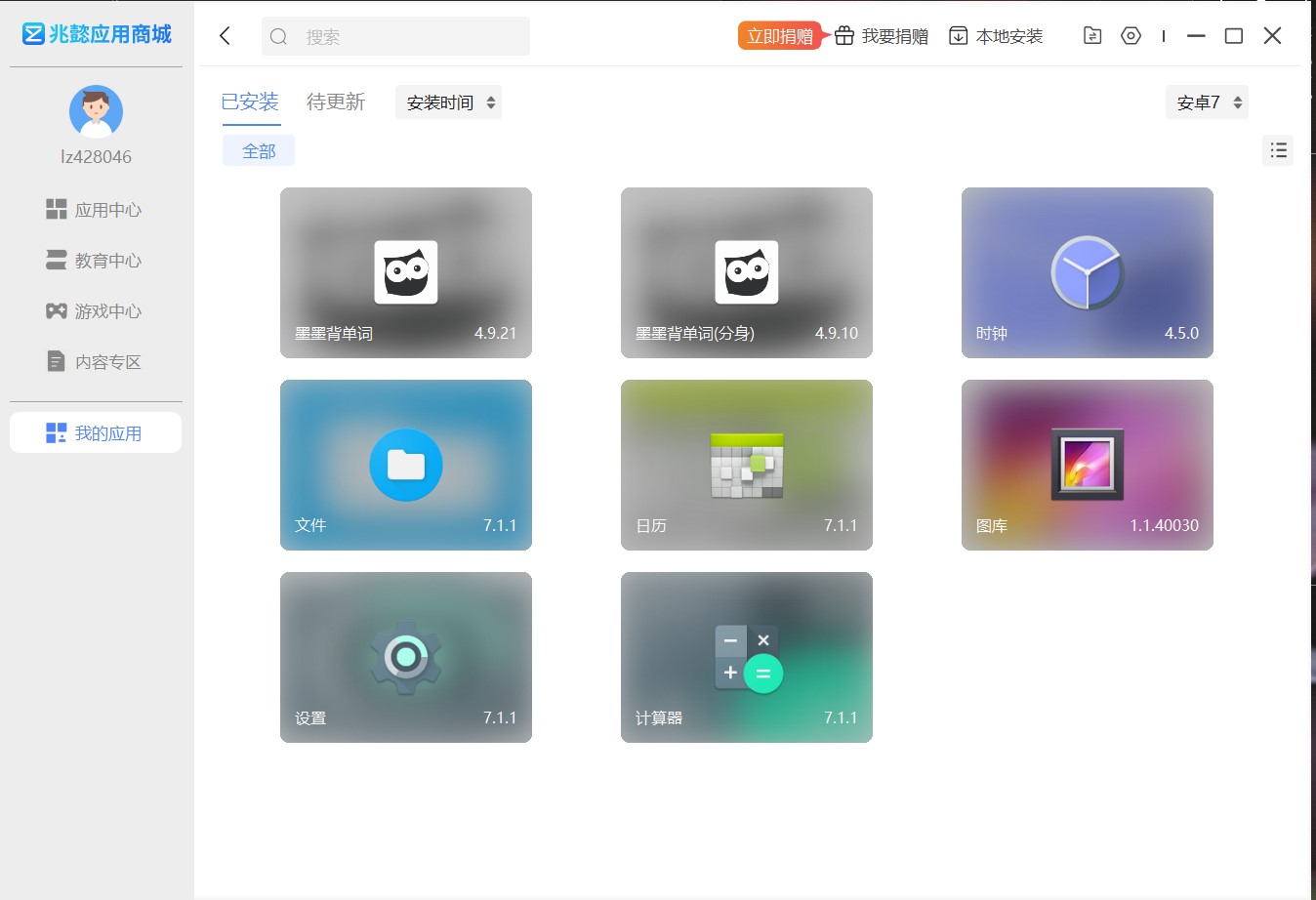The width and height of the screenshot is (1316, 900).
Task: Click 内容专区 document icon
Action: tap(57, 362)
